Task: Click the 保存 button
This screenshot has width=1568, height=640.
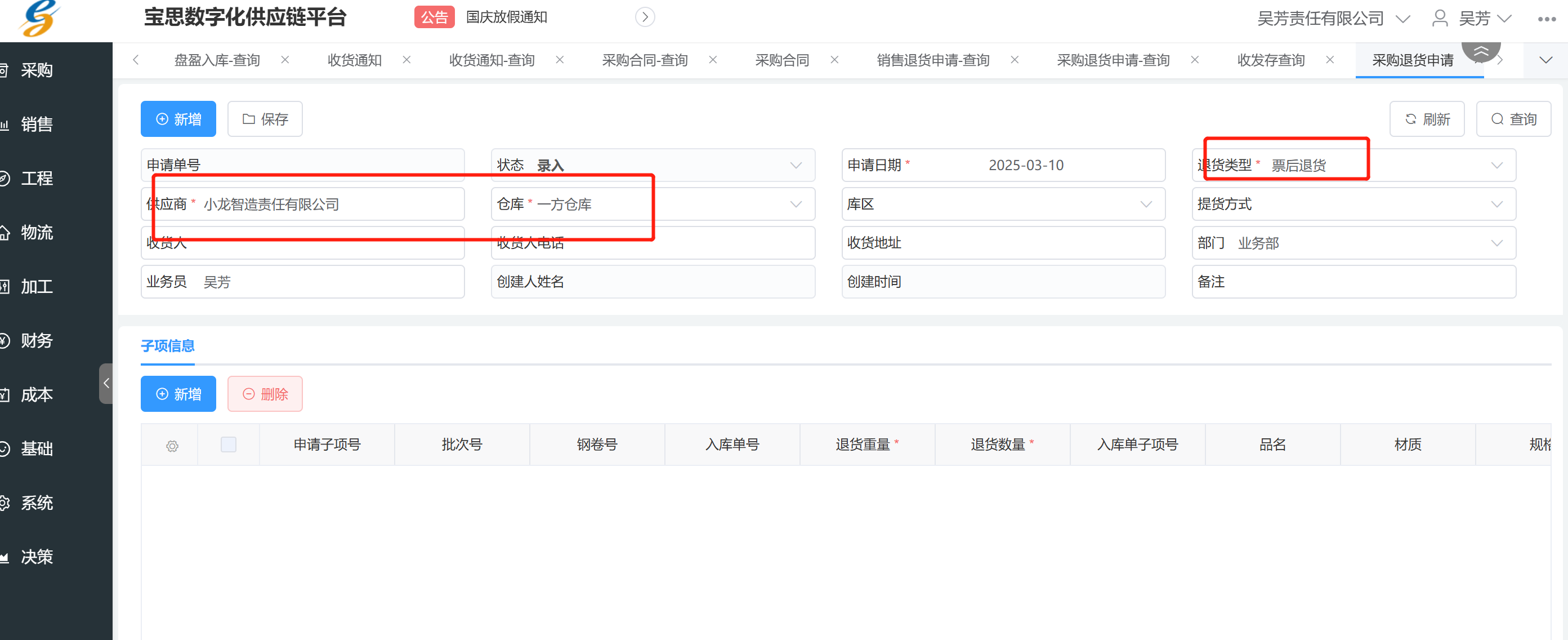Action: pyautogui.click(x=265, y=119)
